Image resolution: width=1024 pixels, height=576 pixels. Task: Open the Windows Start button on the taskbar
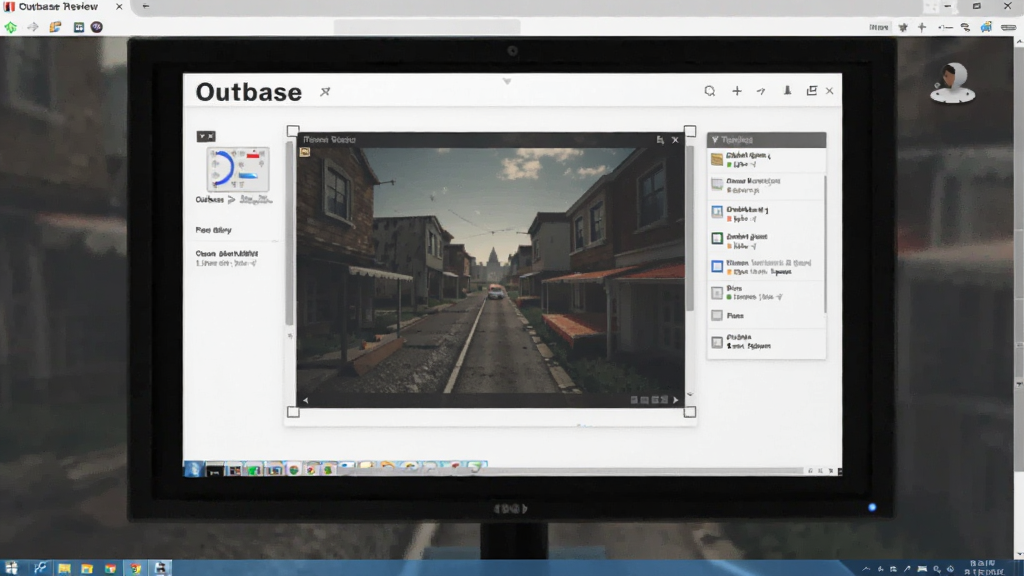tap(11, 568)
